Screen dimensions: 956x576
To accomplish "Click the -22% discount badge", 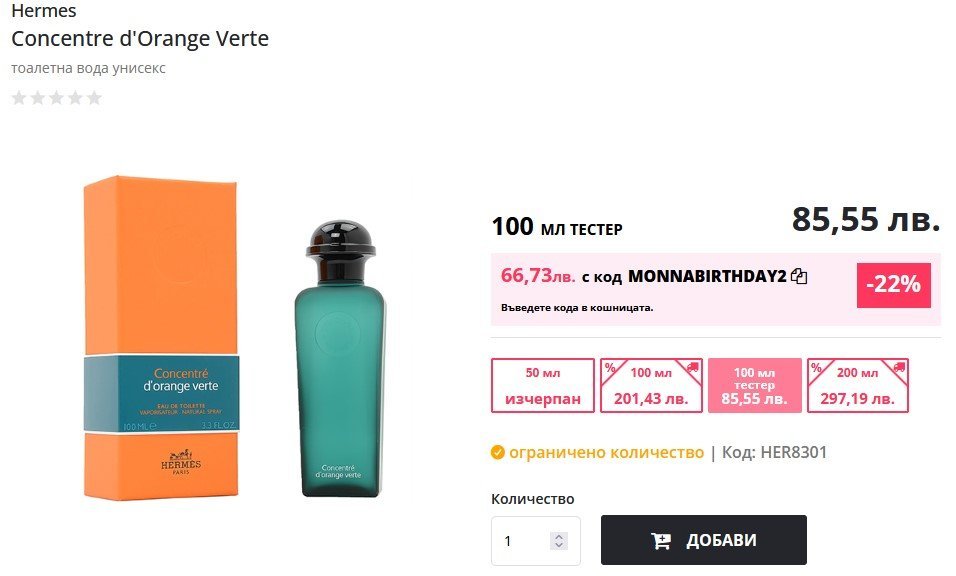I will pos(893,284).
